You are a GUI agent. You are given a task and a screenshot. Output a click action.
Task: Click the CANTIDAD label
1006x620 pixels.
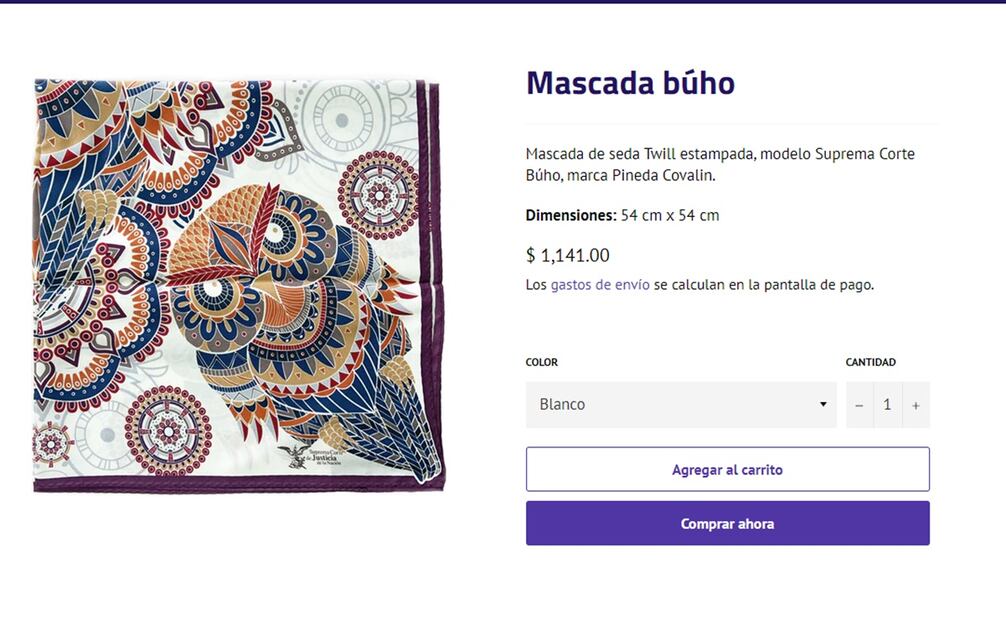point(870,362)
